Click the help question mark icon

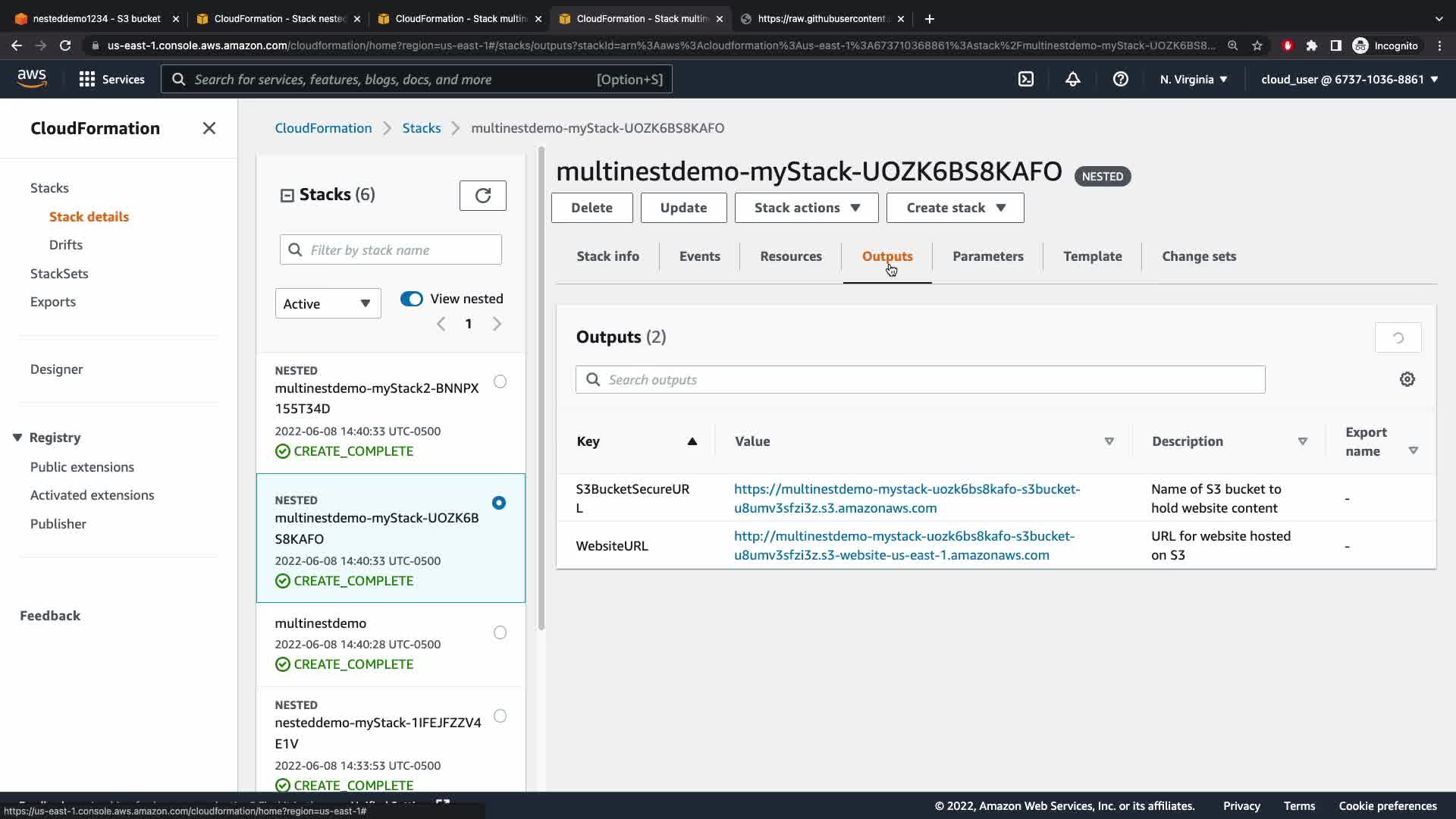click(1120, 79)
